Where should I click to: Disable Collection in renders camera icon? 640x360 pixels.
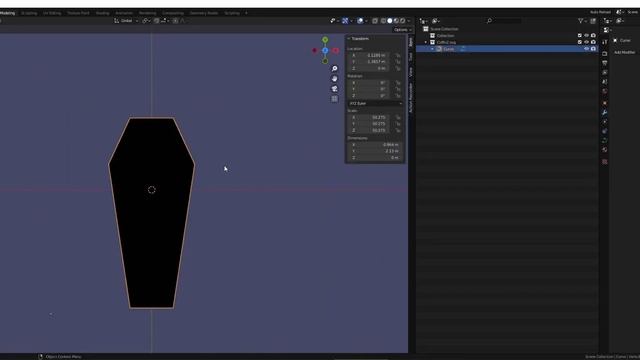593,36
